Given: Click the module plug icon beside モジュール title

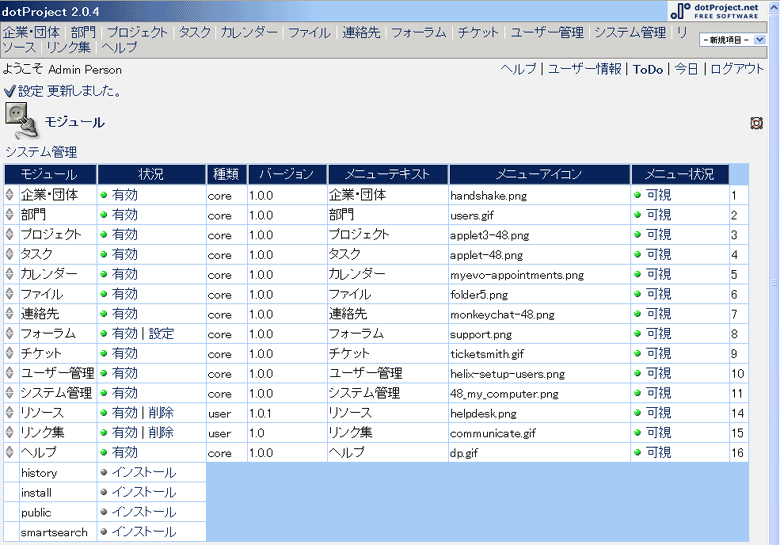Looking at the screenshot, I should tap(21, 121).
